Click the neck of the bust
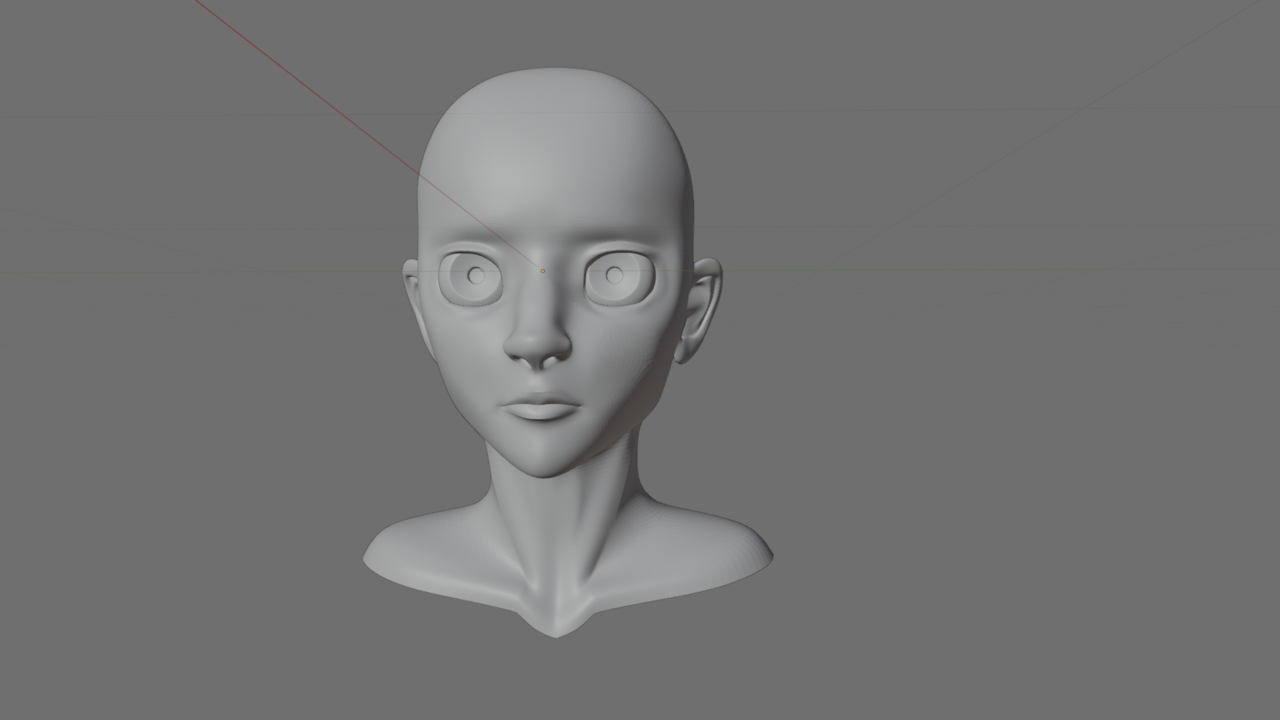Screen dimensions: 1280x720 coord(550,490)
